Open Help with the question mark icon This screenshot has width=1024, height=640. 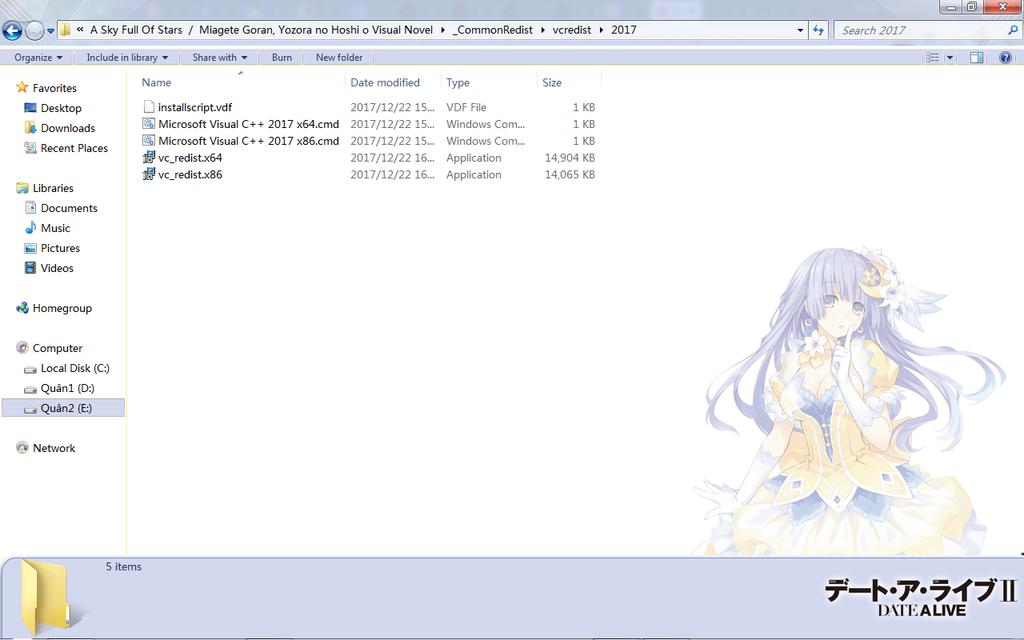1006,57
